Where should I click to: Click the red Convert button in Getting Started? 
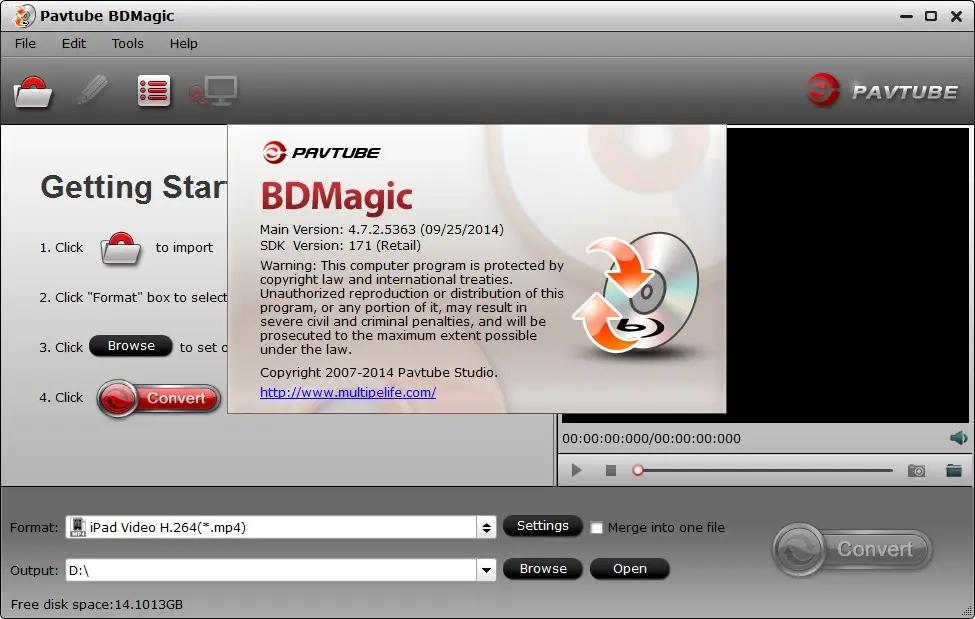tap(159, 398)
